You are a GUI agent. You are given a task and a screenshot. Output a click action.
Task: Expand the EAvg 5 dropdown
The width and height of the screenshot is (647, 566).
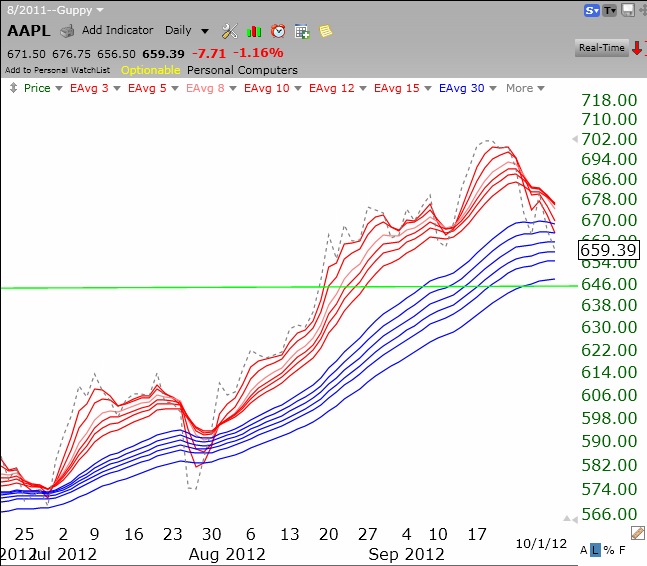175,88
